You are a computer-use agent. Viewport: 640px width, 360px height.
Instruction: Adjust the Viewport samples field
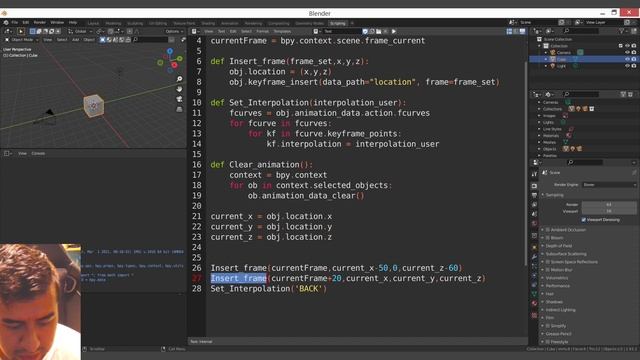(609, 211)
